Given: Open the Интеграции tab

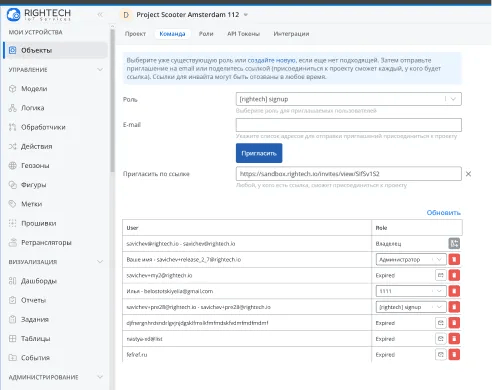Looking at the screenshot, I should 291,34.
